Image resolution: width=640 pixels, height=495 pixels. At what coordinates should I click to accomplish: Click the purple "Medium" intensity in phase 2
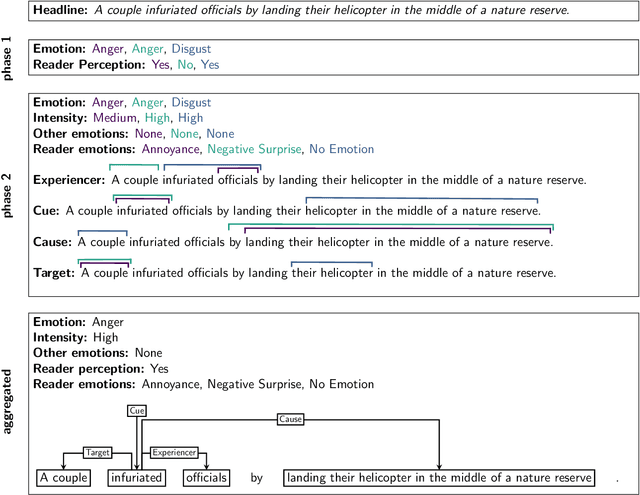117,117
